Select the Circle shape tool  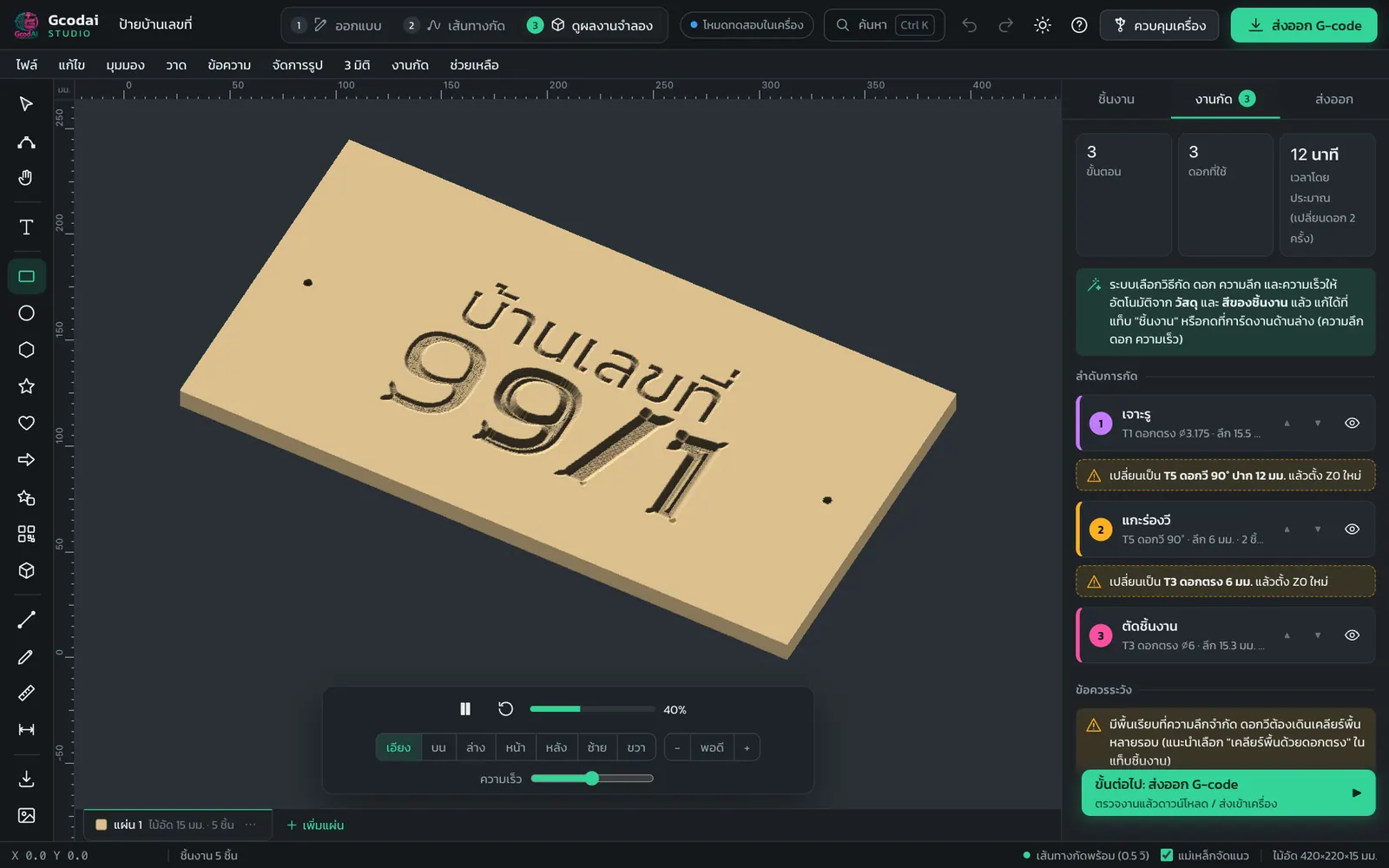[x=26, y=313]
